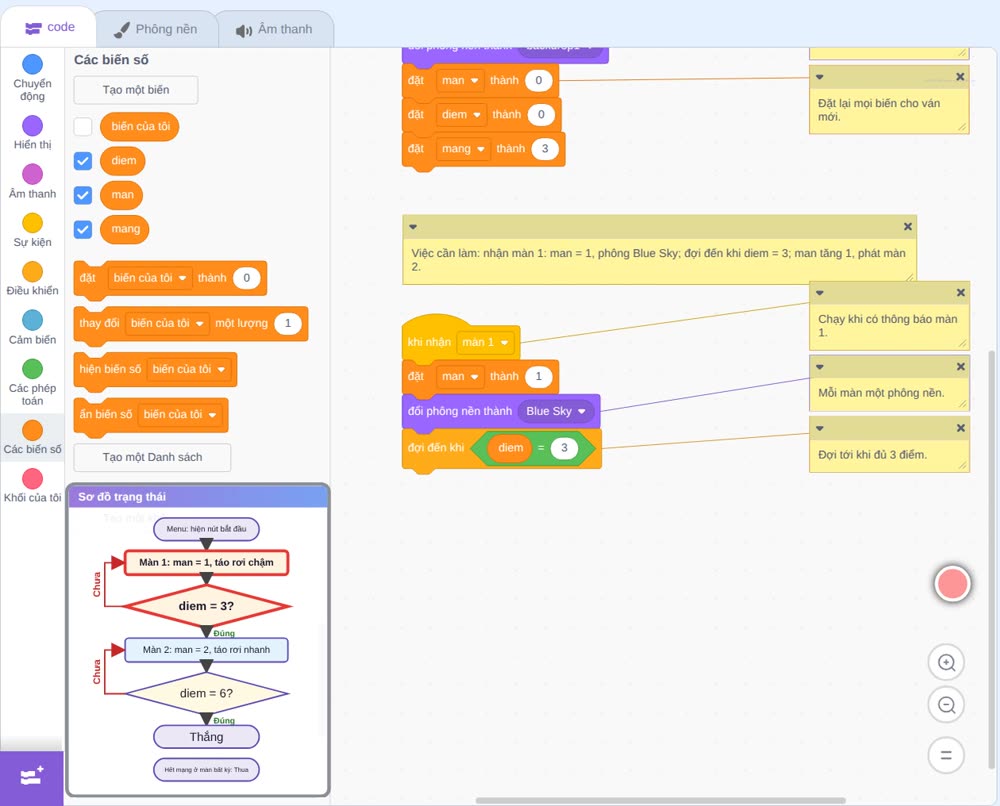Screen dimensions: 1000x806
Task: Switch to the Âm thanh tab
Action: [x=275, y=29]
